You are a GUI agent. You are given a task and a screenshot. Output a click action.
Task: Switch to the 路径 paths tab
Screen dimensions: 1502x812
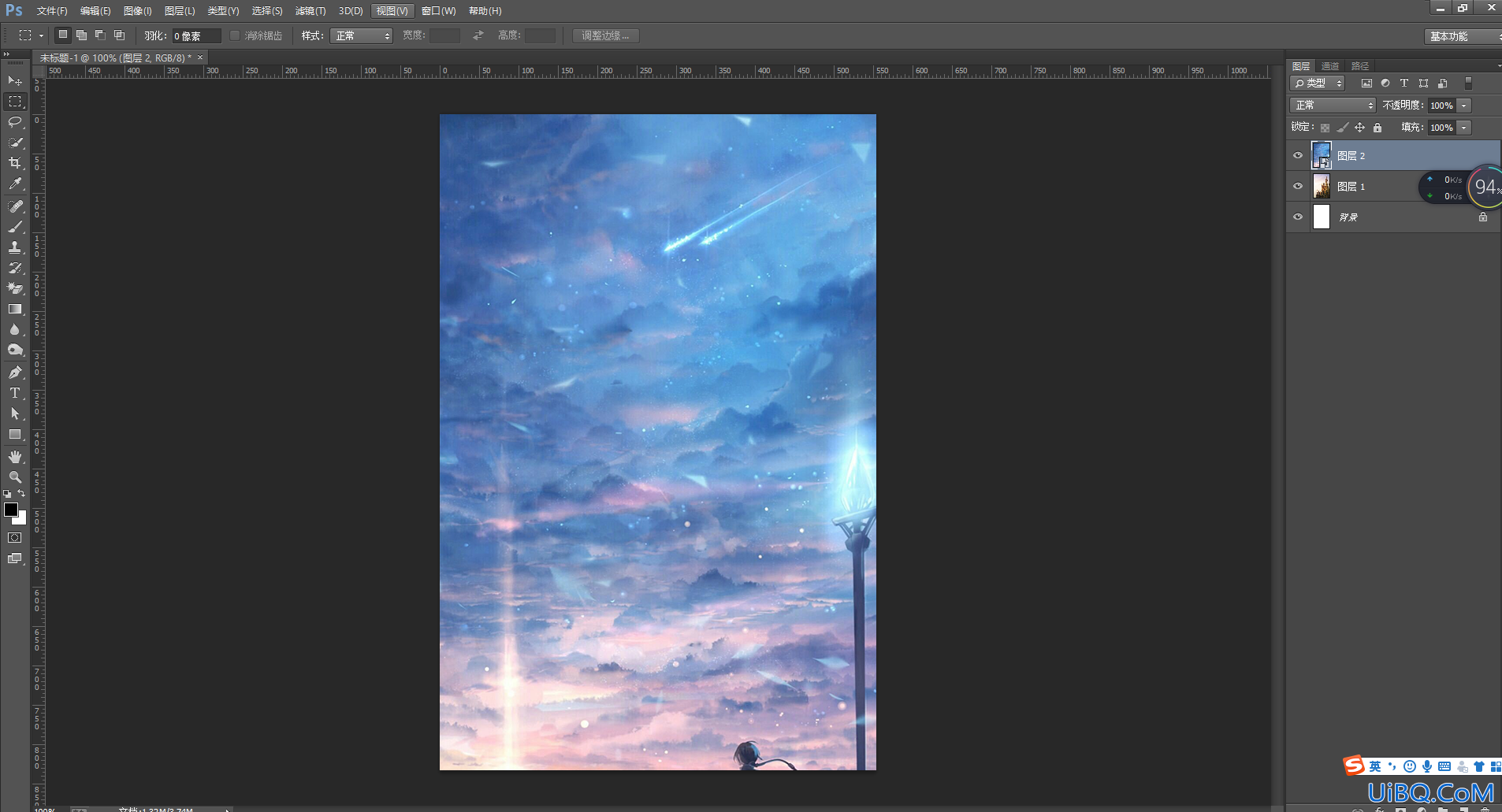point(1360,66)
